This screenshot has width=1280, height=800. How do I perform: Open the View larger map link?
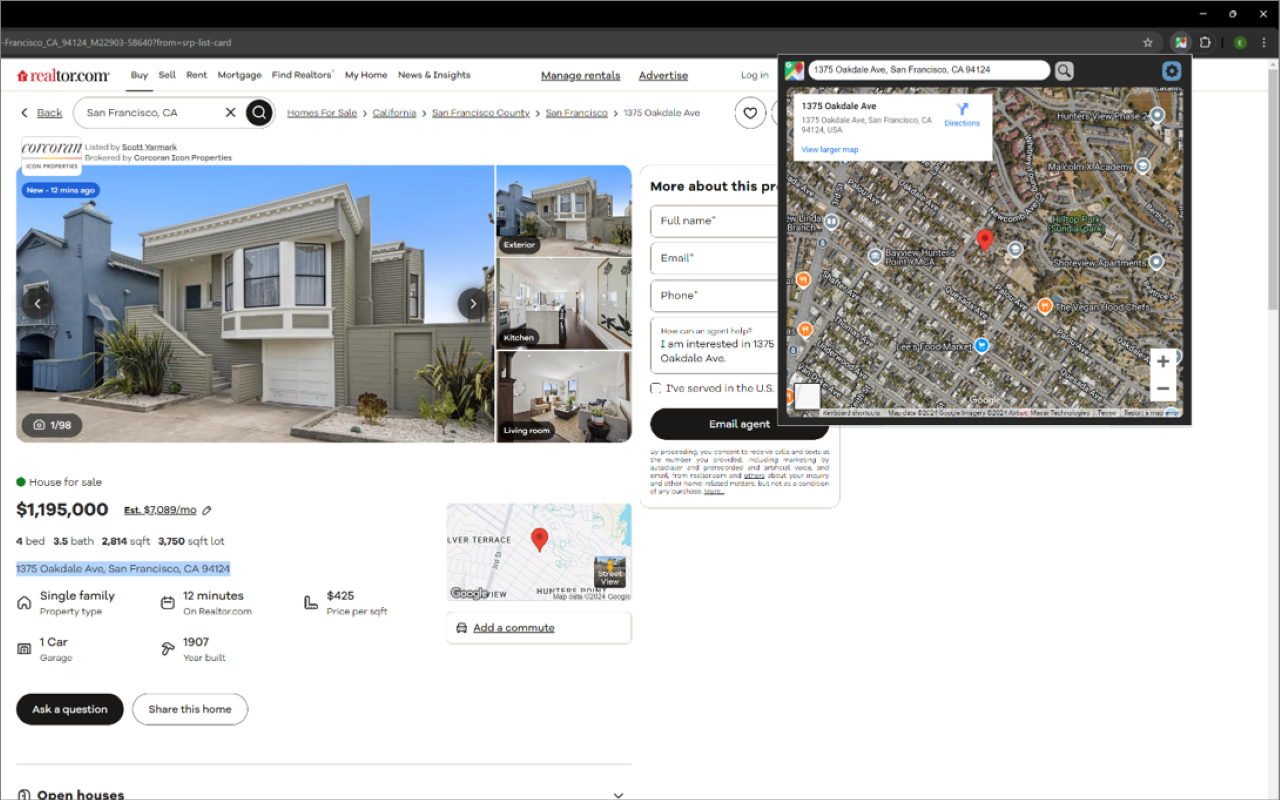click(829, 149)
